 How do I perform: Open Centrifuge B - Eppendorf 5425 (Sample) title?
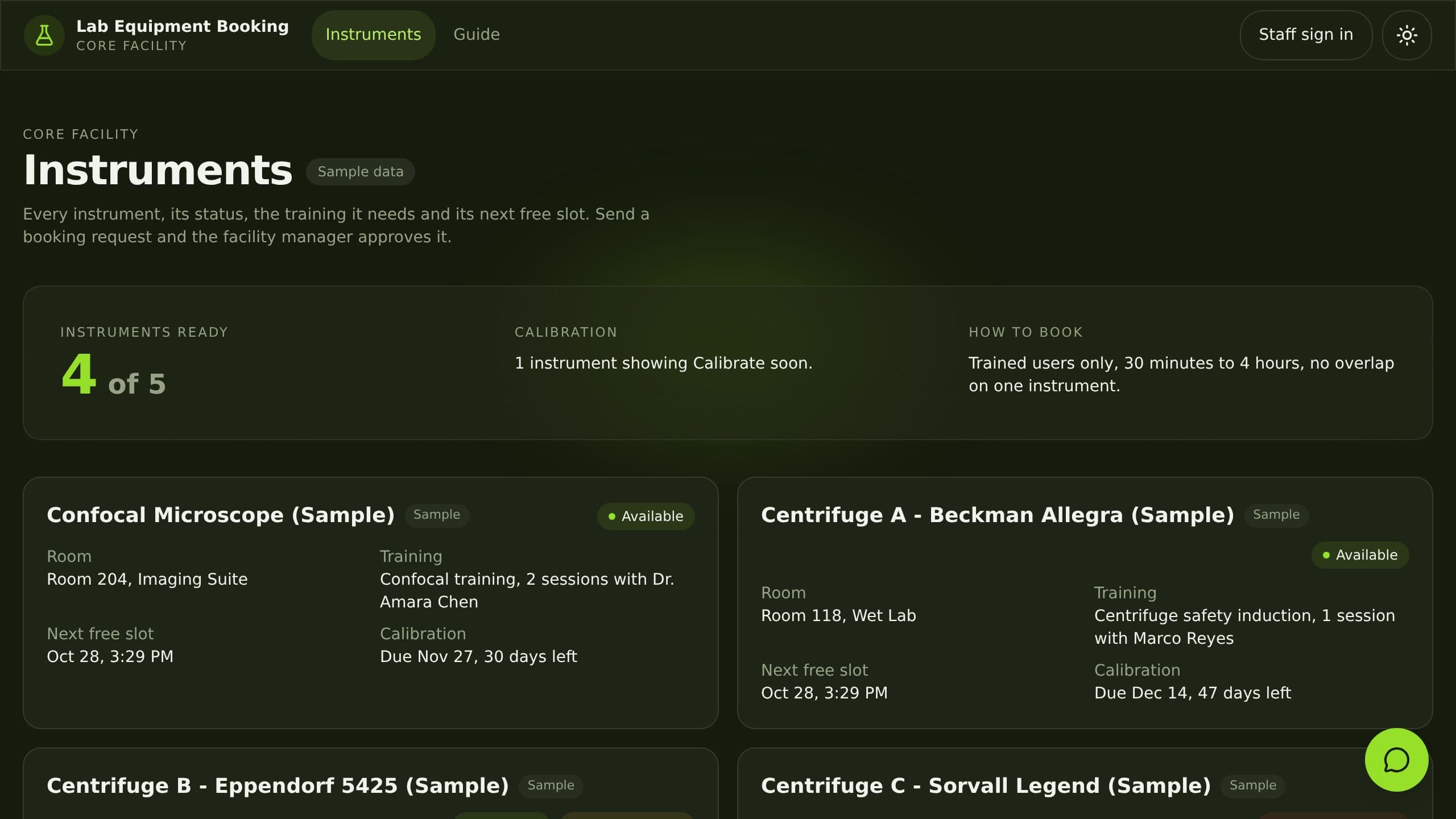pyautogui.click(x=278, y=785)
